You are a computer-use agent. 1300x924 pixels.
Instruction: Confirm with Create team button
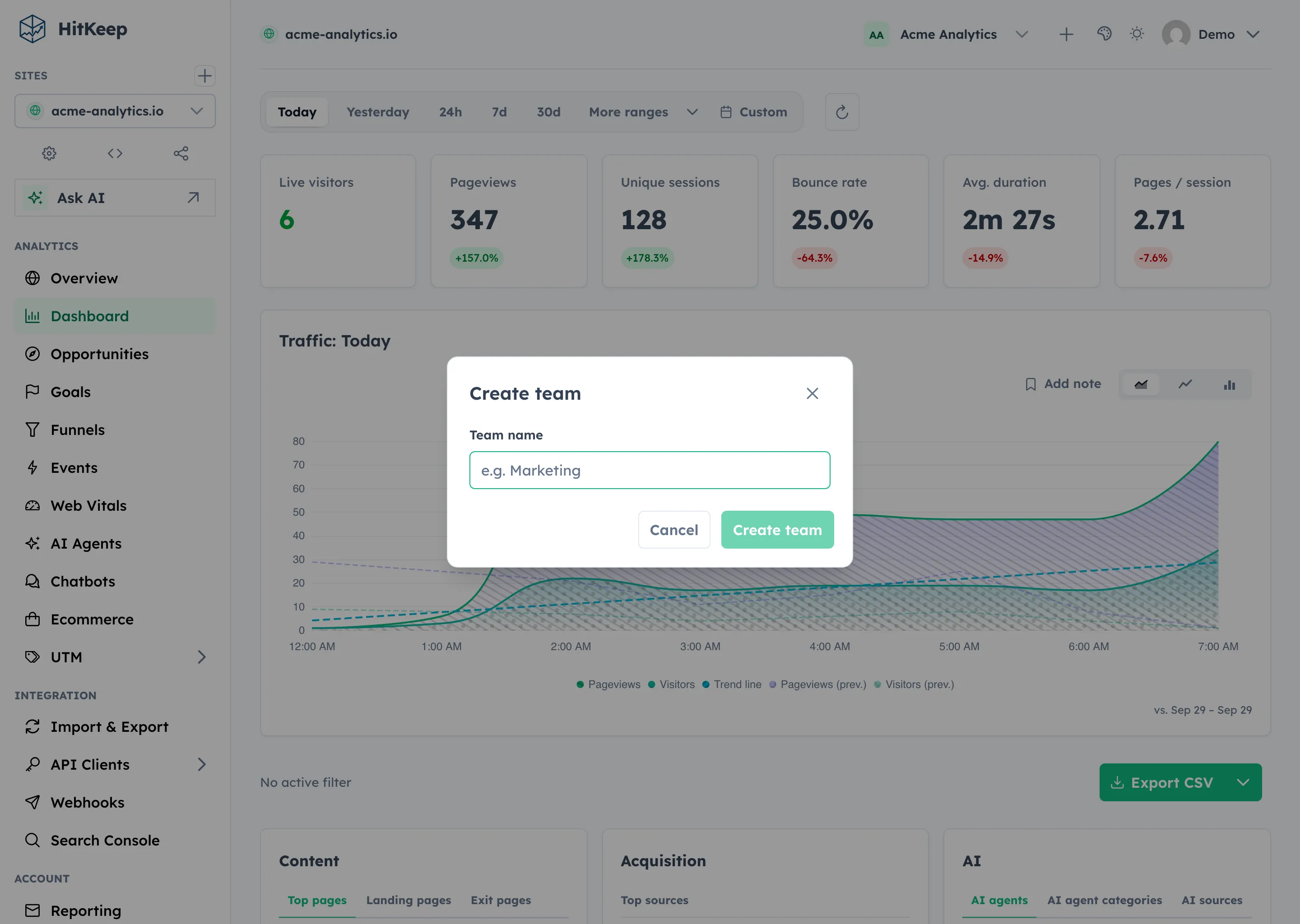(777, 530)
